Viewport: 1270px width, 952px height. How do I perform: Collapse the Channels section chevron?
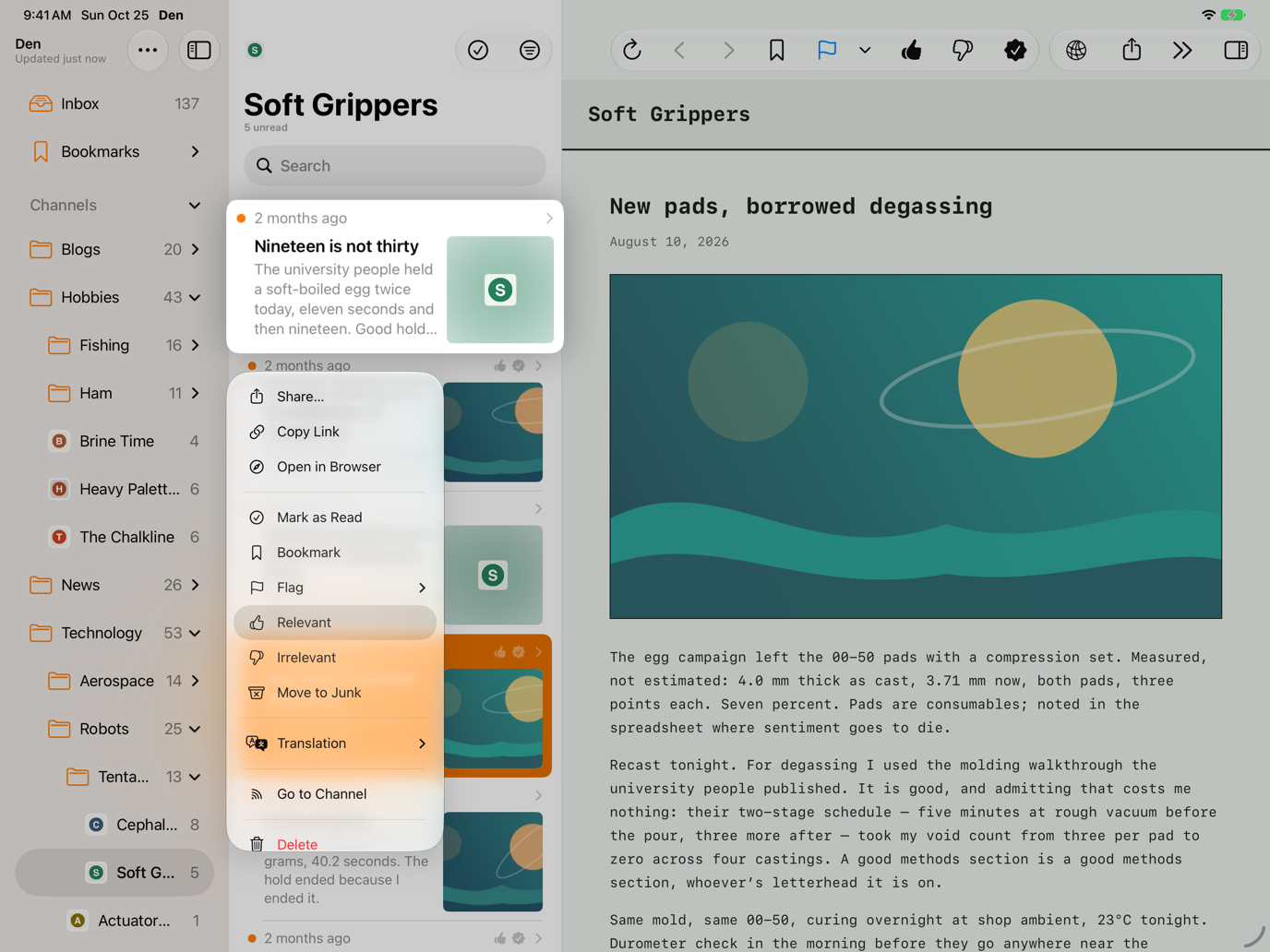(x=195, y=205)
